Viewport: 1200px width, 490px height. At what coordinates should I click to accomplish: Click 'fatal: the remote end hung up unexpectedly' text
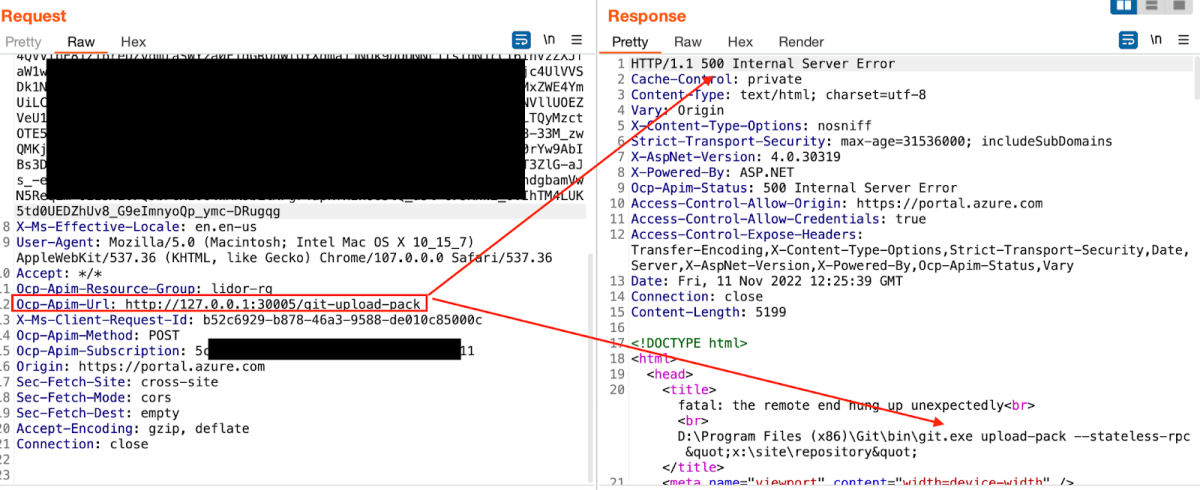843,406
